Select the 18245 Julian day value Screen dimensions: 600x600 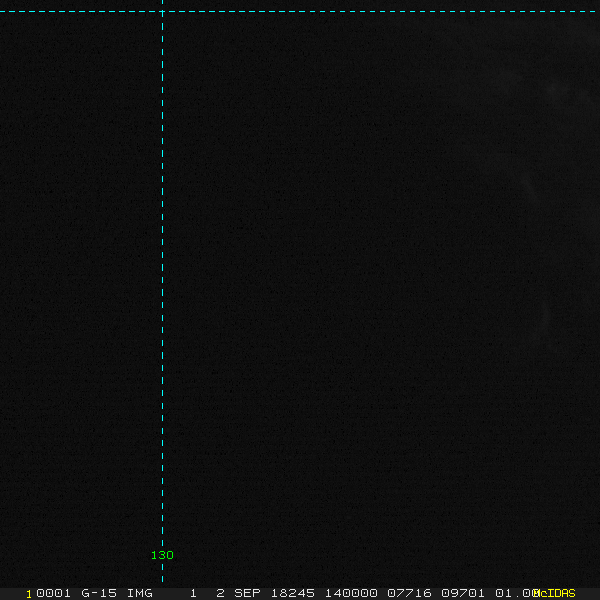pos(293,593)
